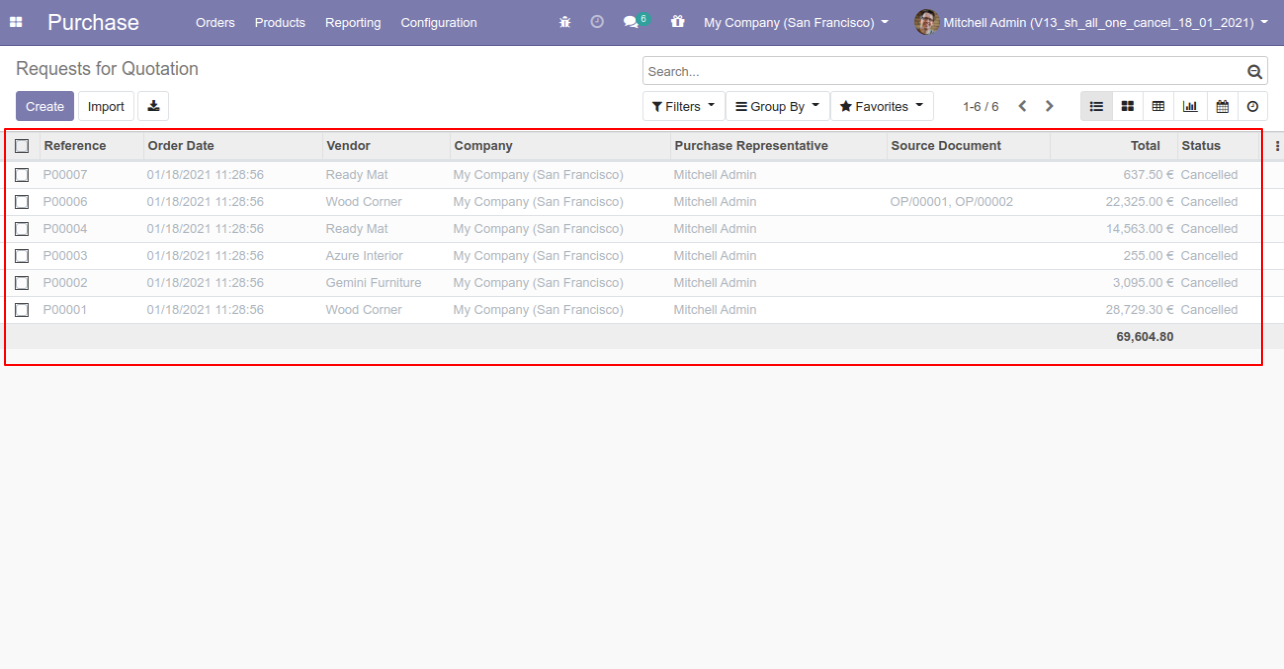The width and height of the screenshot is (1284, 669).
Task: Click total 637.50 €
Action: coord(1149,175)
